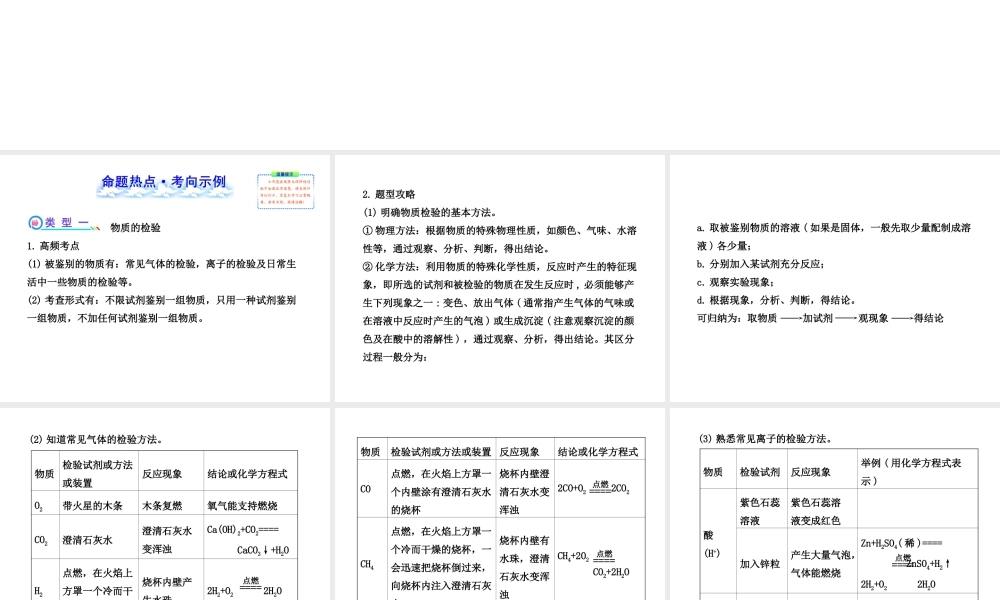Open the slide listing steps a through d
This screenshot has height=600, width=1000.
[835, 278]
